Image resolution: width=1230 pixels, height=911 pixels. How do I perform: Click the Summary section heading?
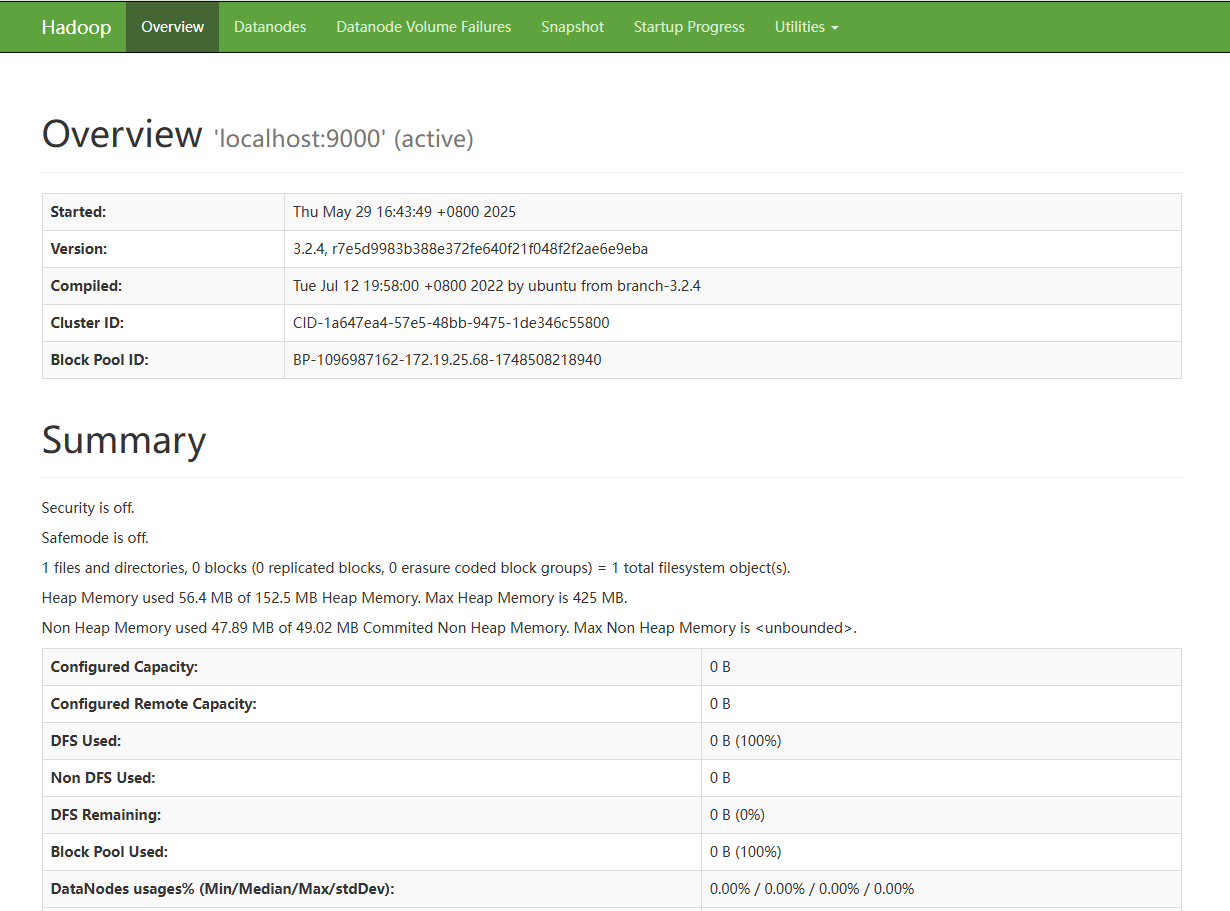pos(124,441)
